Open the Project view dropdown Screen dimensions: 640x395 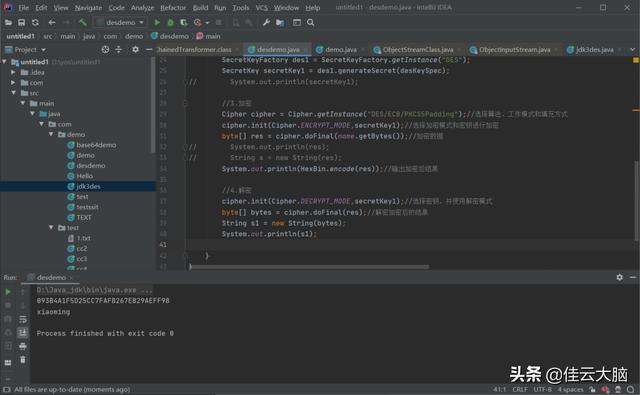pos(43,50)
